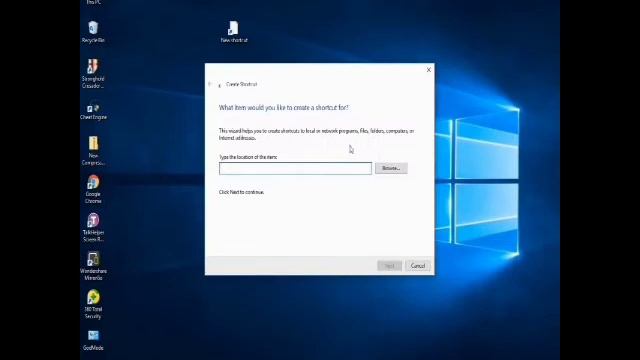Viewport: 640px width, 360px height.
Task: Select the Wondershare MirrorGo desktop icon
Action: 93,266
